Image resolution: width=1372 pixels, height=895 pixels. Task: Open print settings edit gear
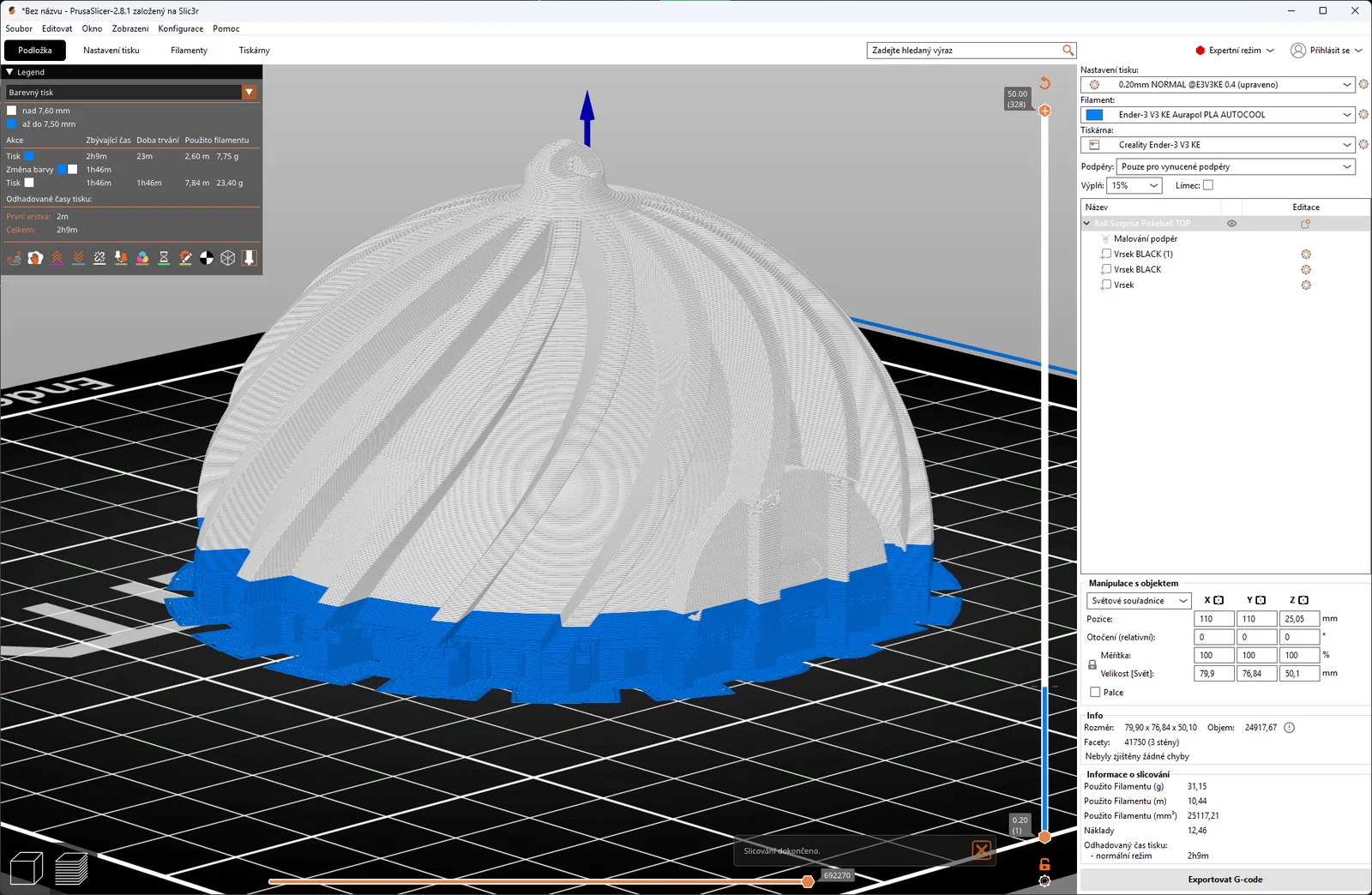(1363, 84)
